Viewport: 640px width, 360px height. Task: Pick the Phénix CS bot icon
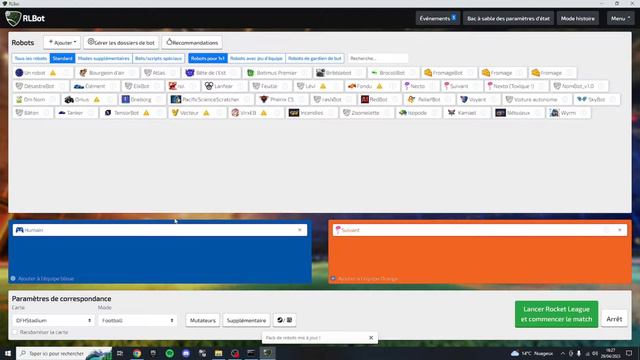pyautogui.click(x=264, y=99)
